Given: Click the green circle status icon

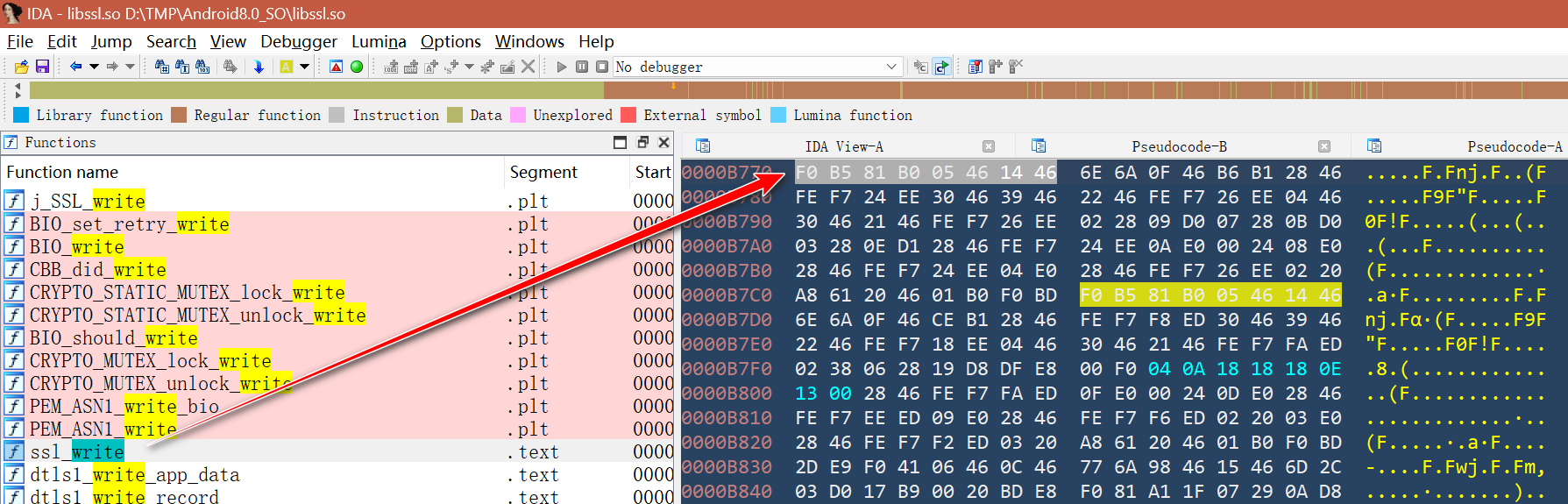Looking at the screenshot, I should click(x=357, y=67).
